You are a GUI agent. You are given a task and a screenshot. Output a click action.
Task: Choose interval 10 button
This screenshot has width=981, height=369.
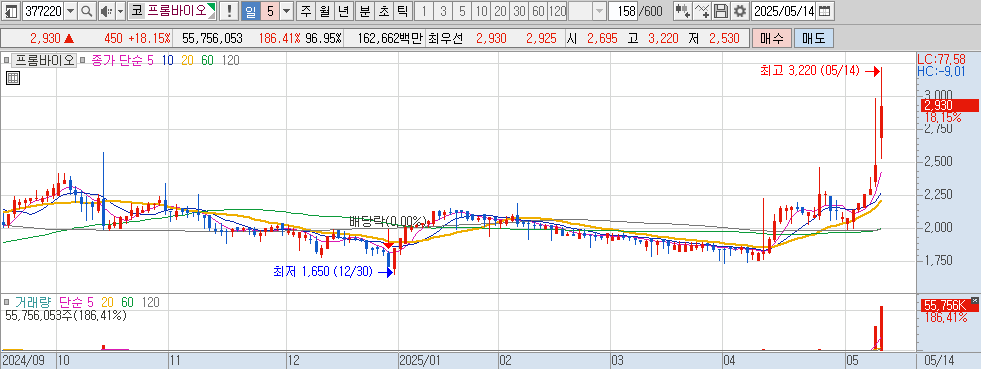(481, 11)
